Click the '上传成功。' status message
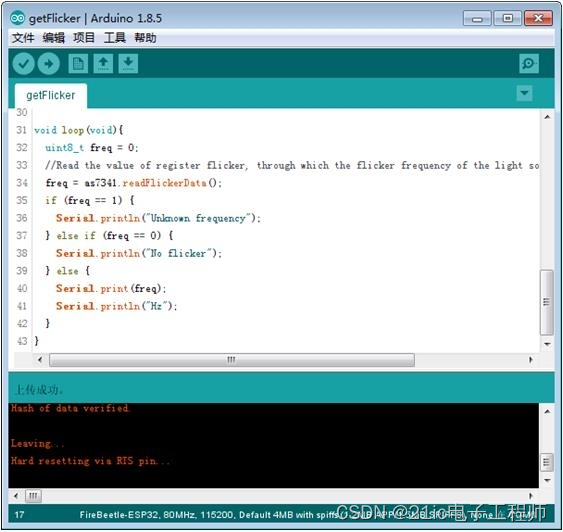 click(39, 390)
